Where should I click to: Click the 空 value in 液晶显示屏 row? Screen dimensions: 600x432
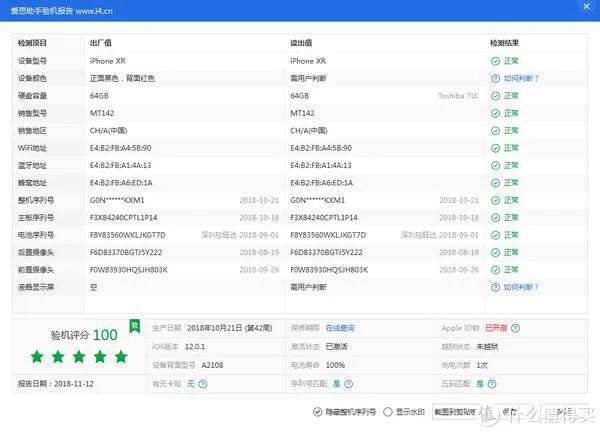coord(93,287)
